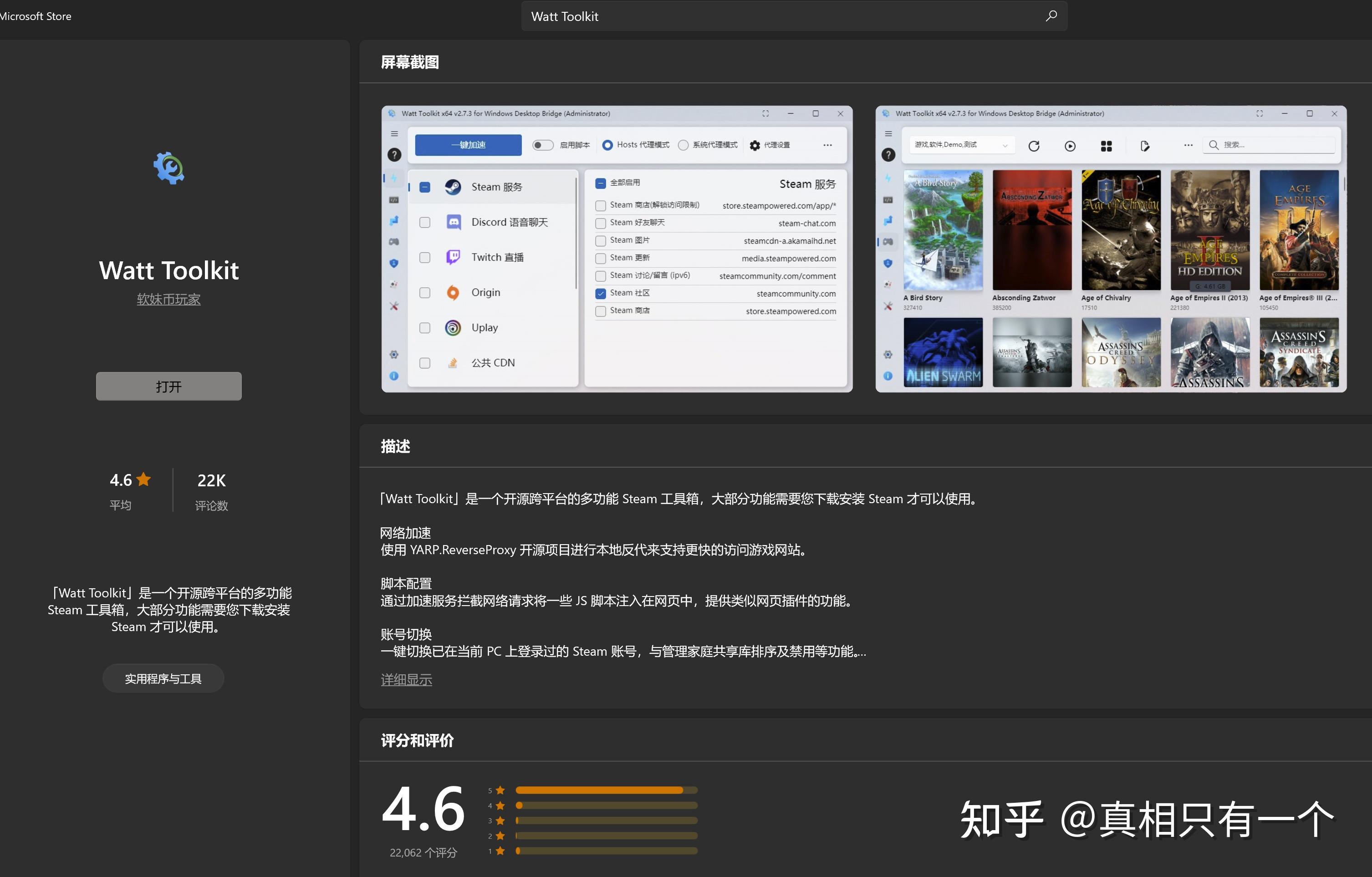
Task: Open the Absconding Zatwor game cover
Action: pyautogui.click(x=1032, y=230)
